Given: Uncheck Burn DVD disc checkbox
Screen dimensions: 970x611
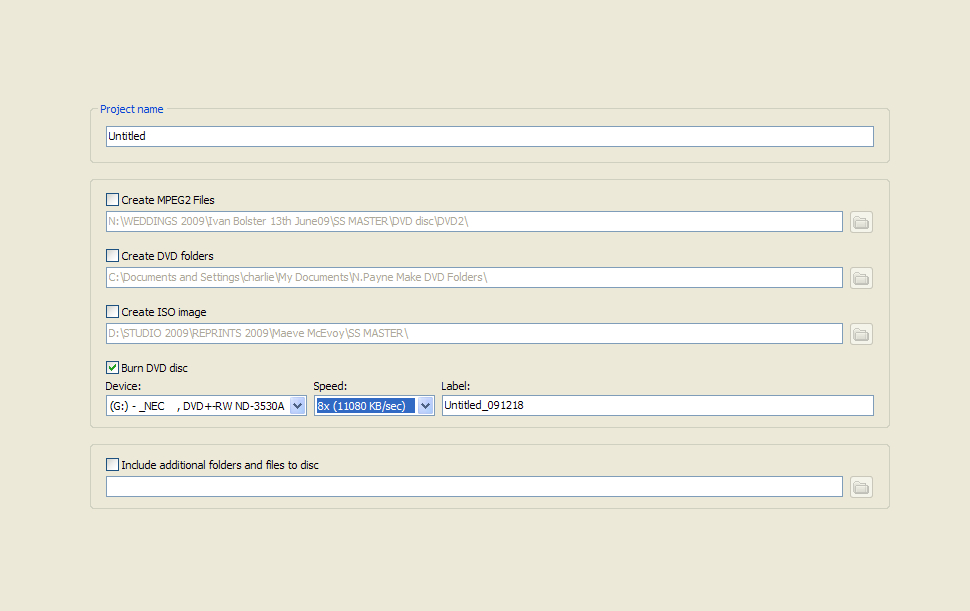Looking at the screenshot, I should coord(112,367).
